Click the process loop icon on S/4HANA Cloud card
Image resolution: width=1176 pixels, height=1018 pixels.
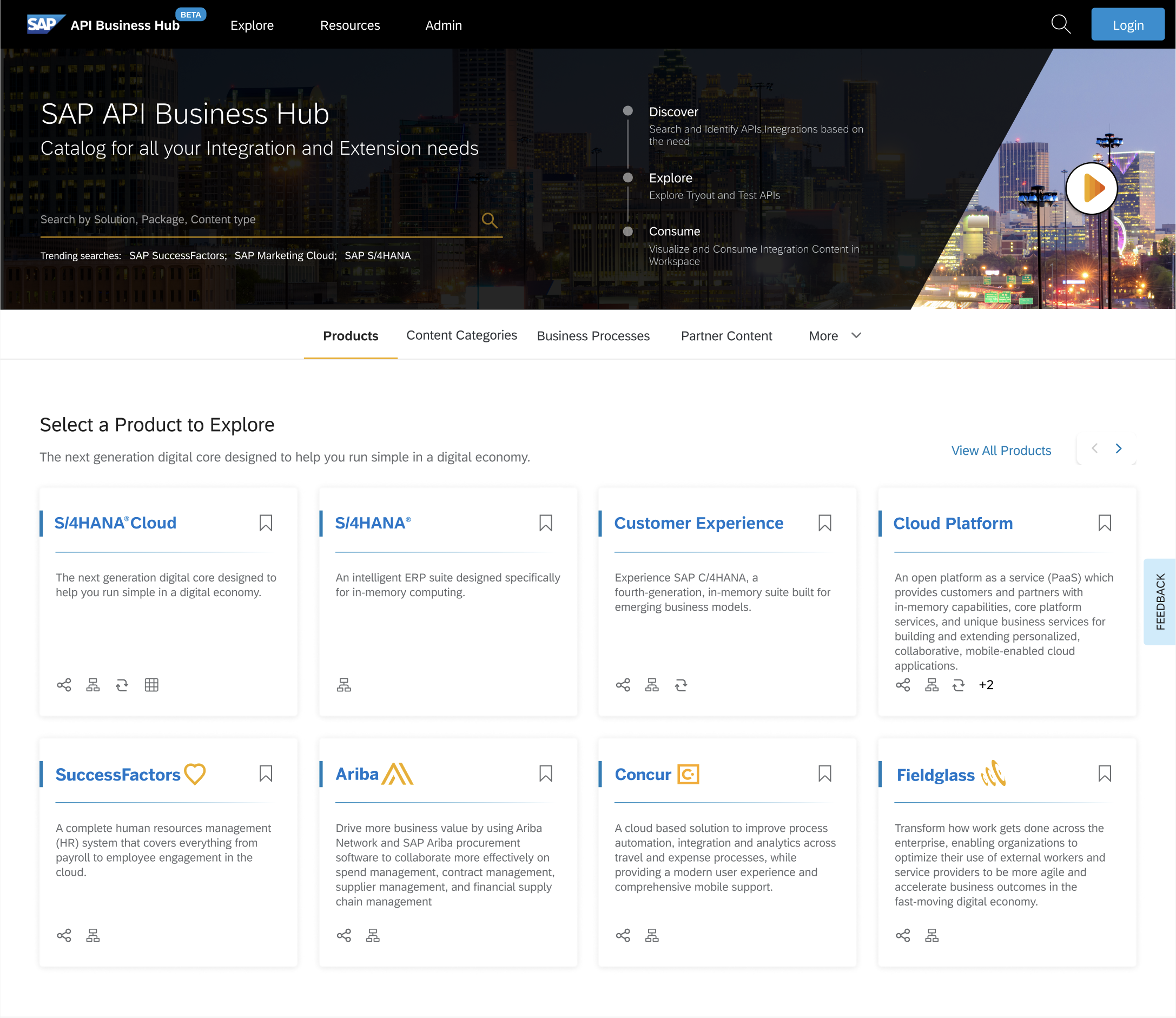(122, 685)
